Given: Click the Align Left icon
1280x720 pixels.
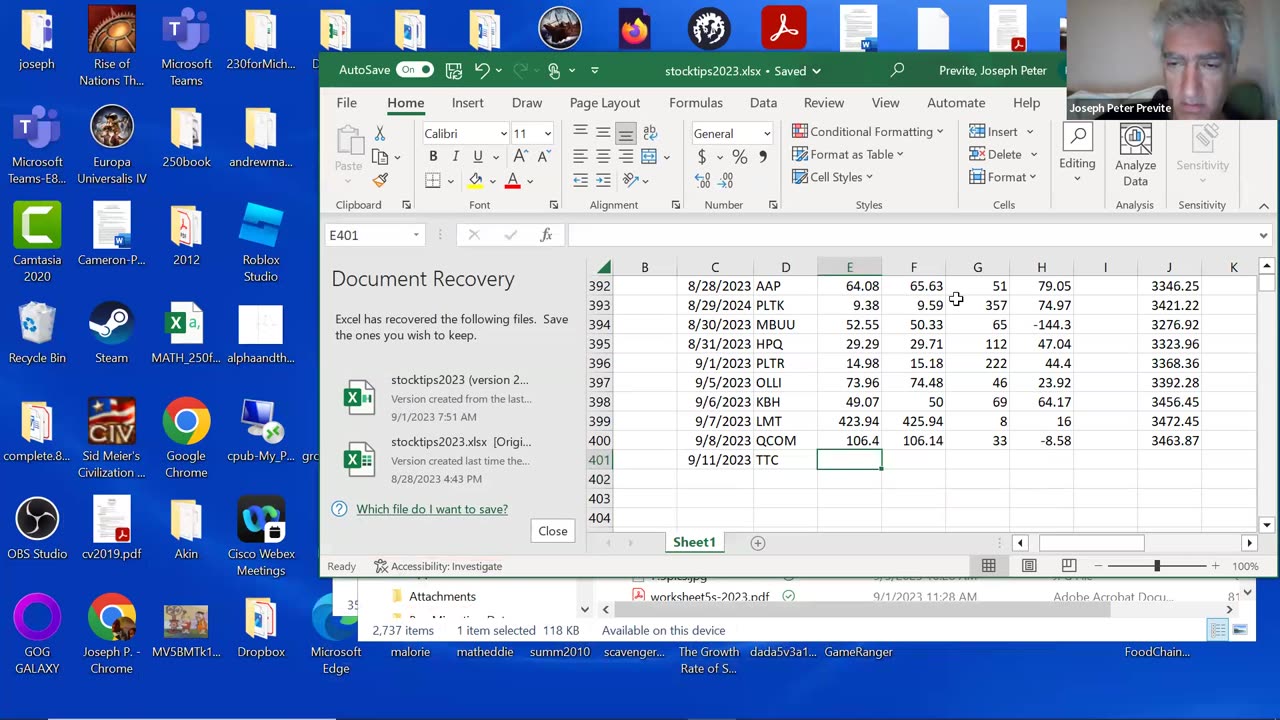Looking at the screenshot, I should (580, 156).
